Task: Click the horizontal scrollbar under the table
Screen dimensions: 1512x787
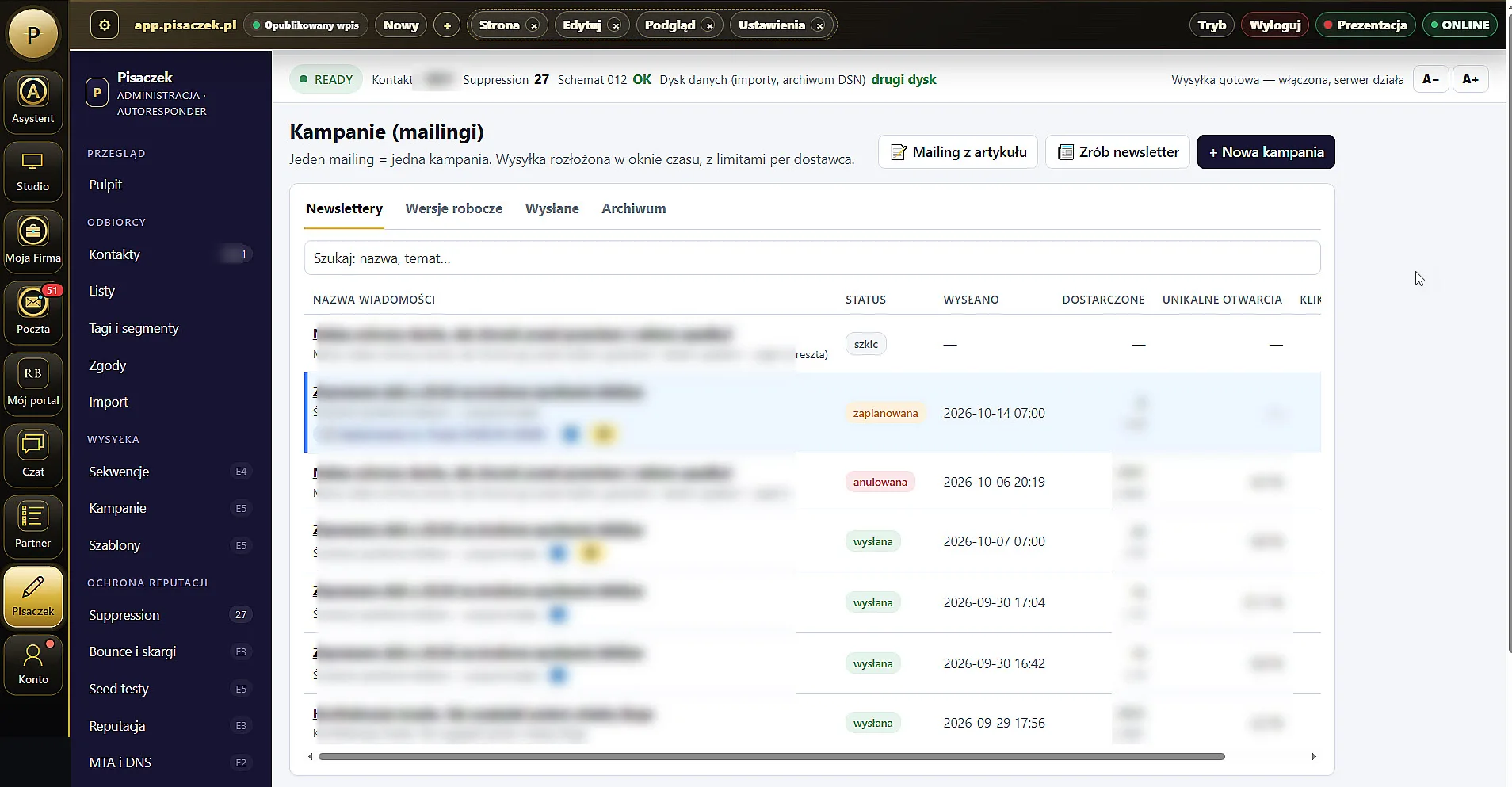Action: pyautogui.click(x=771, y=756)
